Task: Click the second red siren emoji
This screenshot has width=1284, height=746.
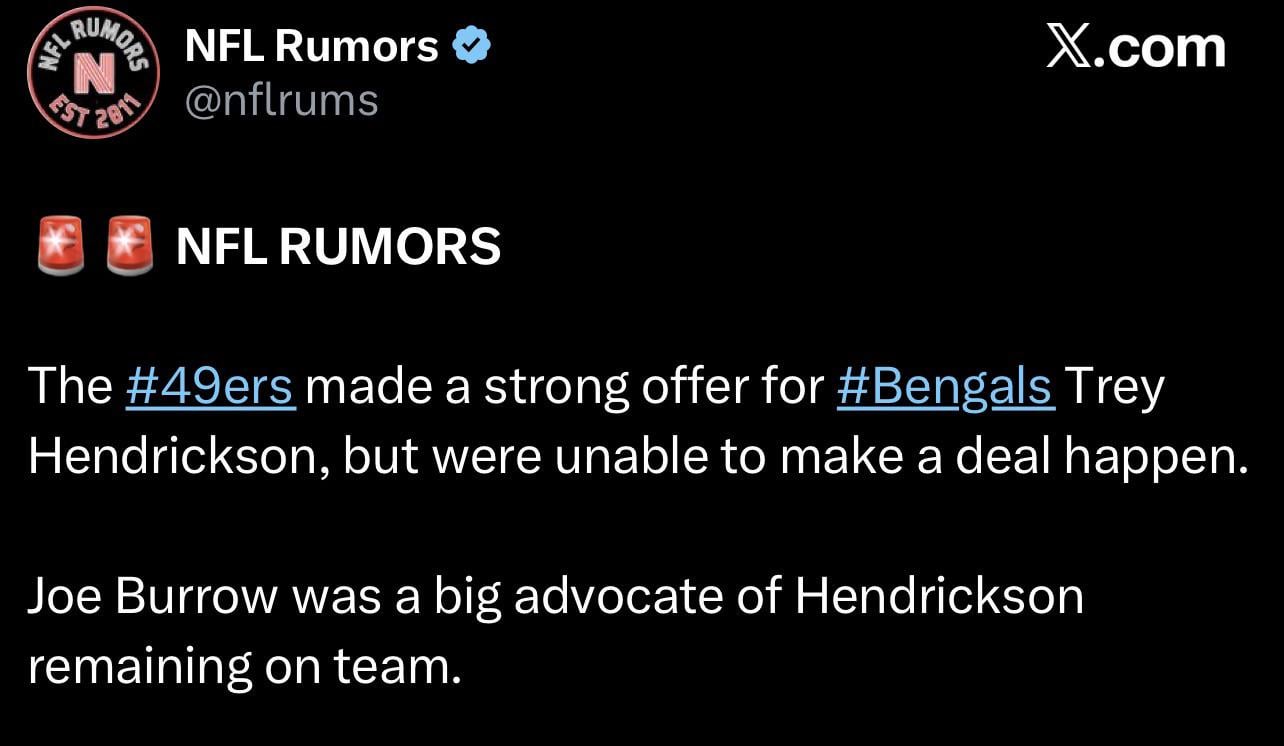Action: 130,246
